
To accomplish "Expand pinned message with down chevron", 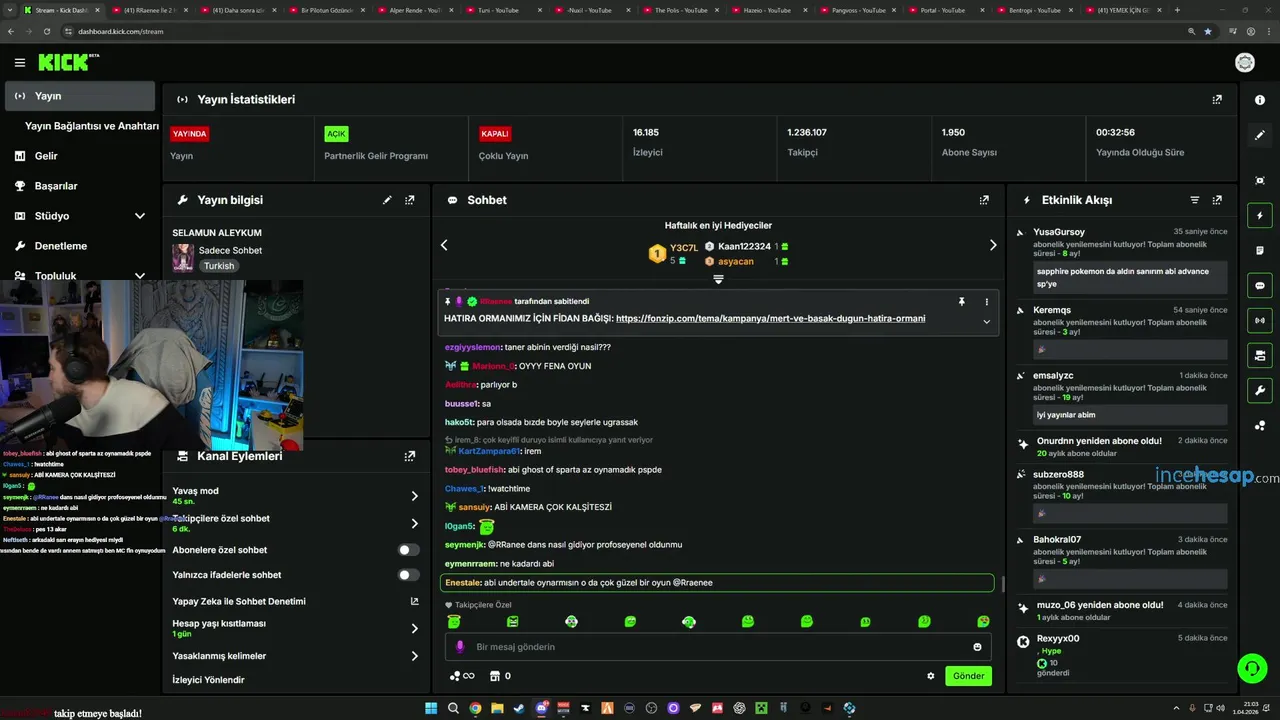I will [x=987, y=322].
